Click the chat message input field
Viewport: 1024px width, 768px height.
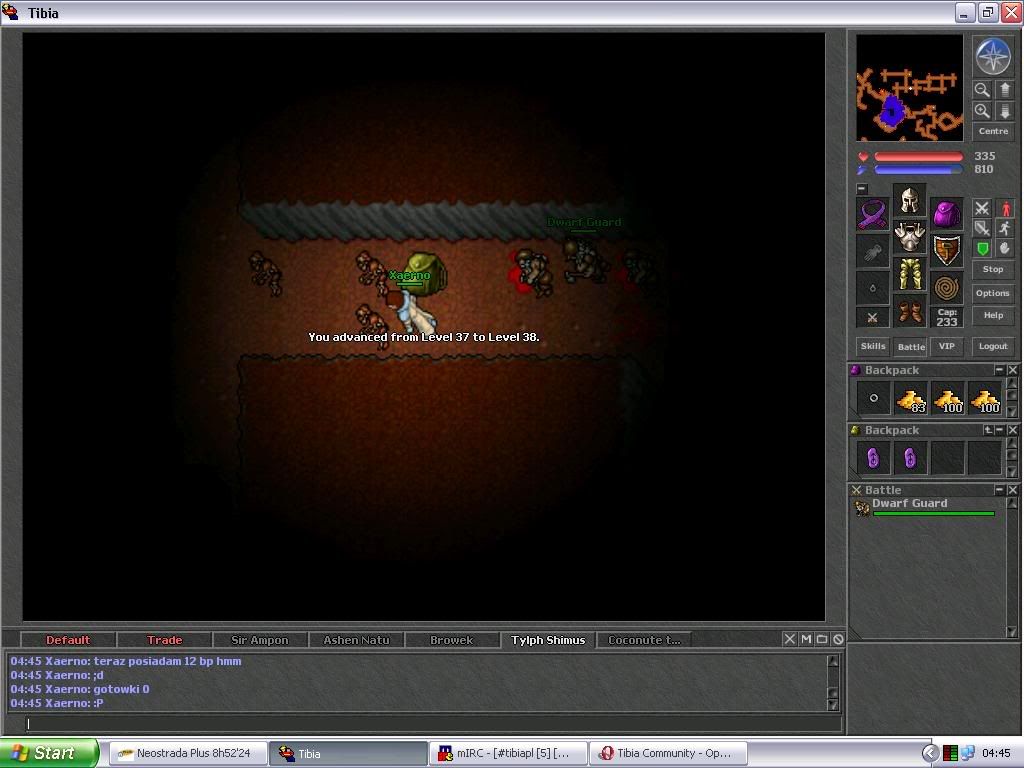tap(432, 724)
